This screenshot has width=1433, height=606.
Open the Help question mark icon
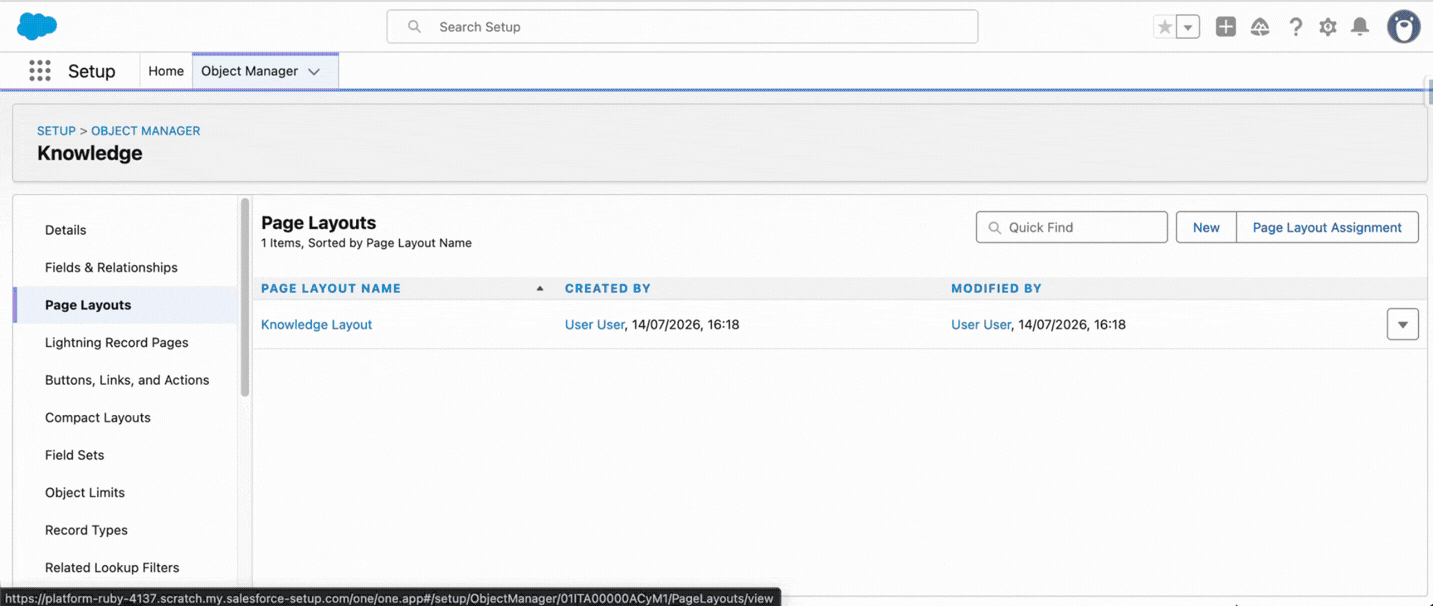click(x=1295, y=27)
